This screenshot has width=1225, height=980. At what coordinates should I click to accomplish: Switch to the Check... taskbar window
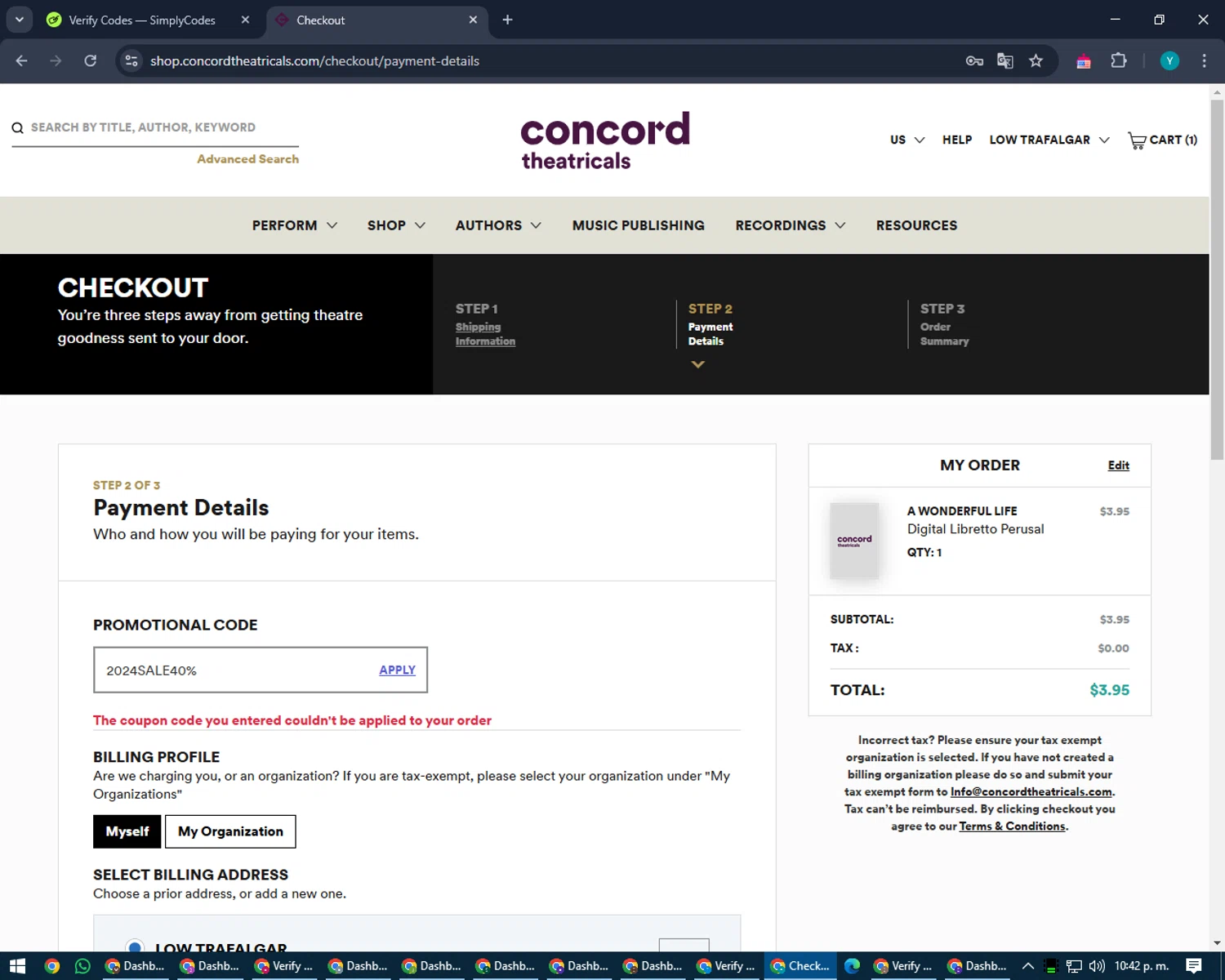click(x=800, y=966)
